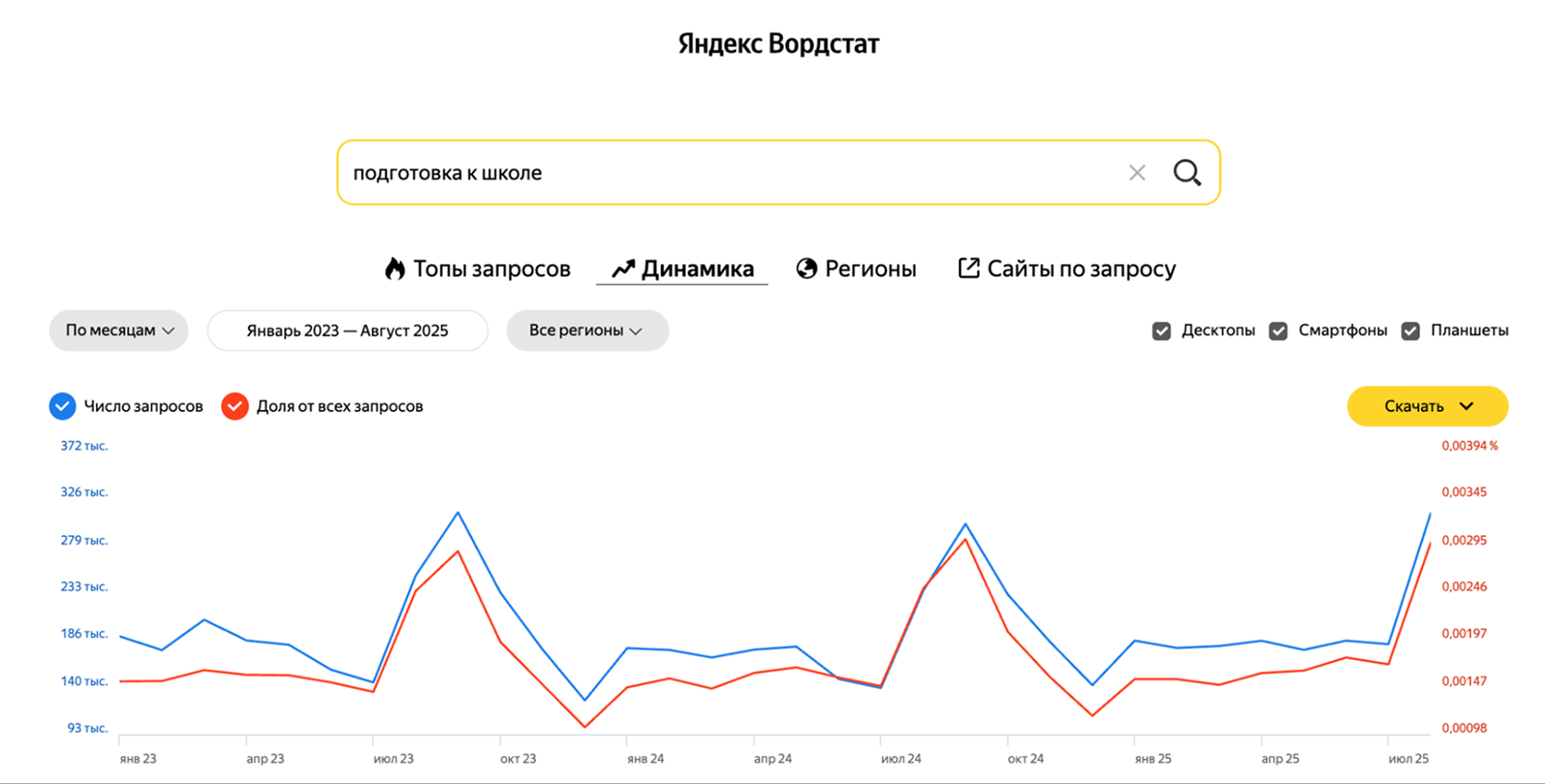Click the окт 24 x-axis label
1545x784 pixels.
[x=1026, y=759]
